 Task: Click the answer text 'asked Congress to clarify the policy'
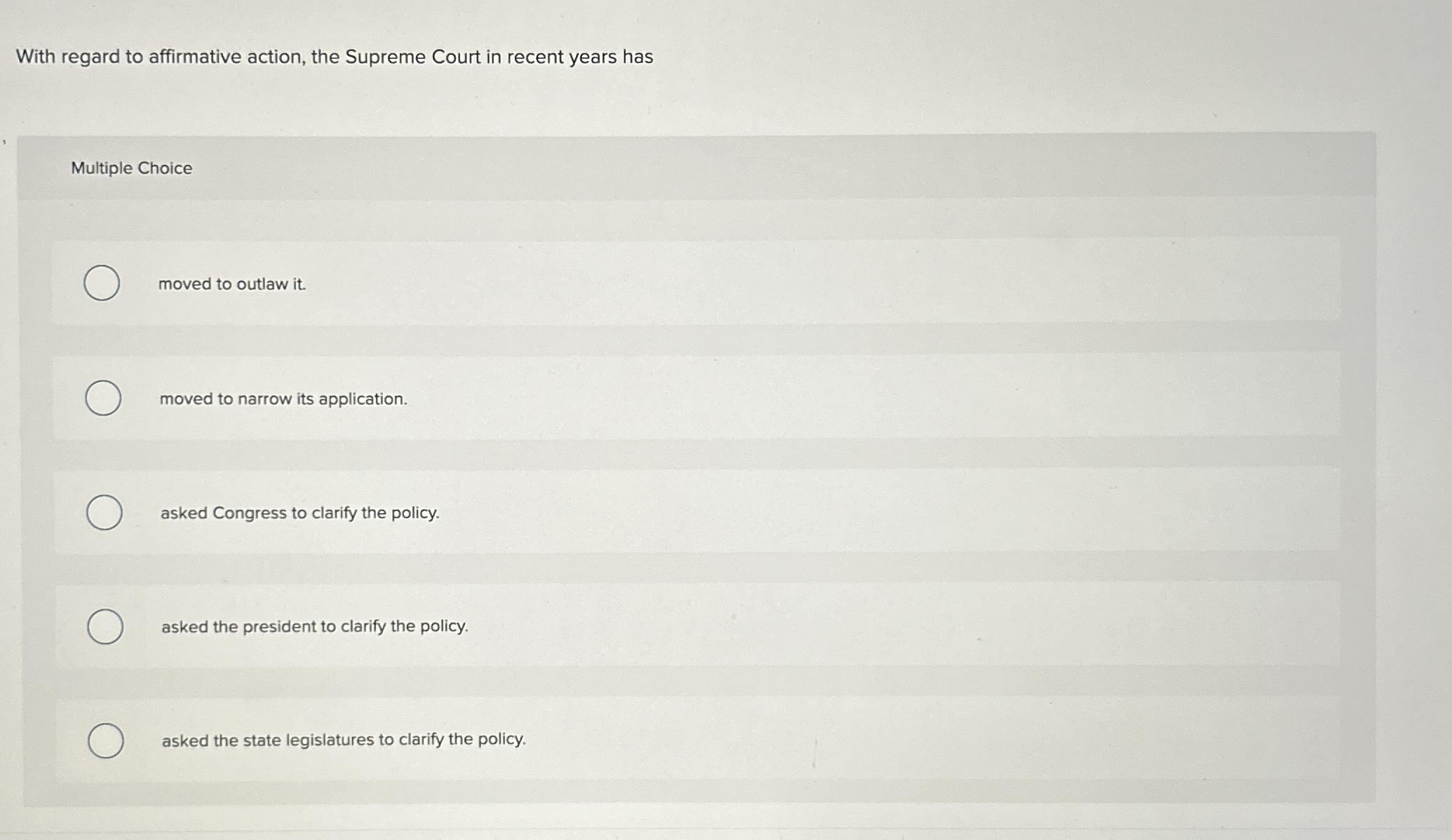point(299,513)
